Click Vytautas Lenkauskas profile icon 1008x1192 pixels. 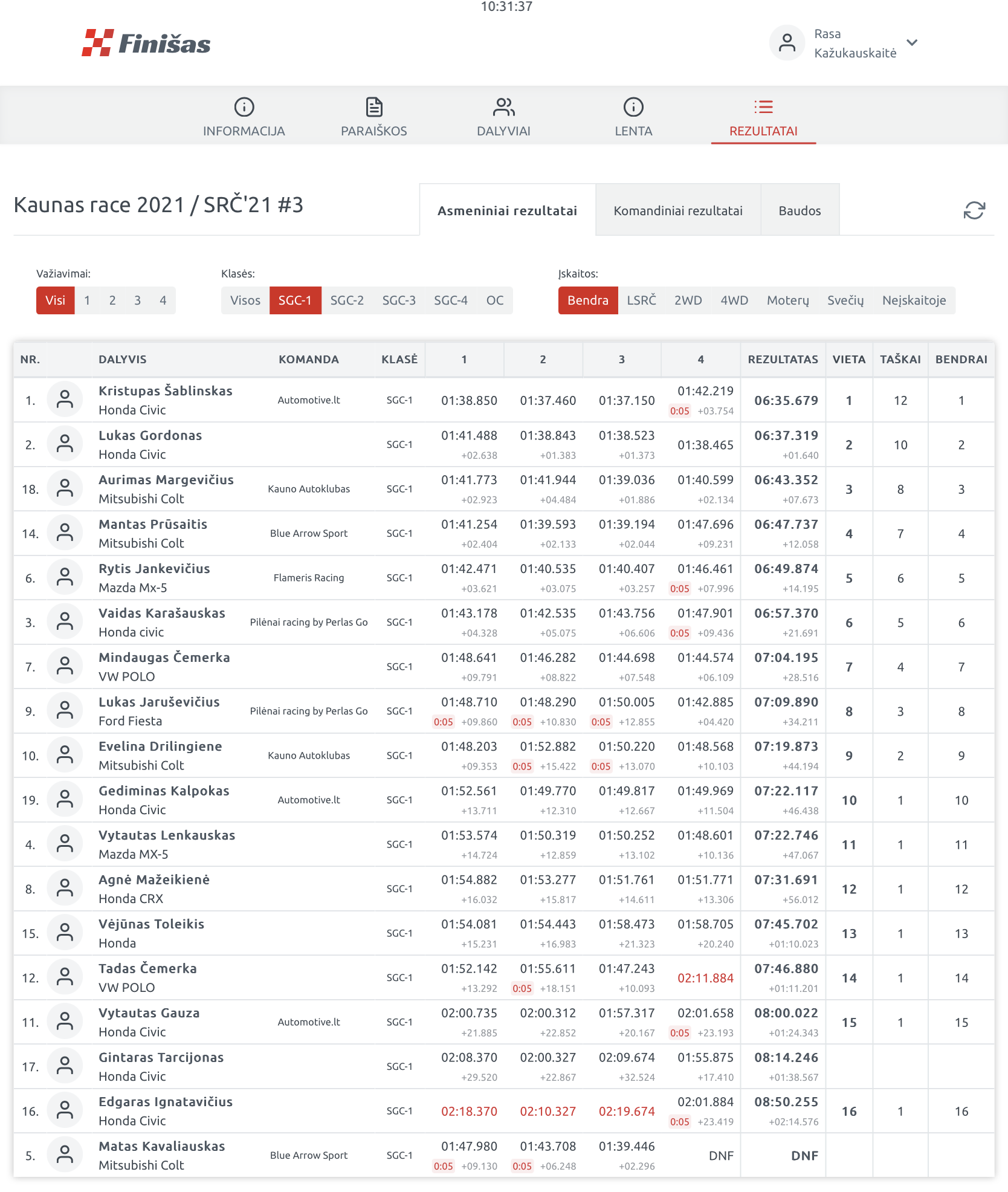(x=65, y=844)
